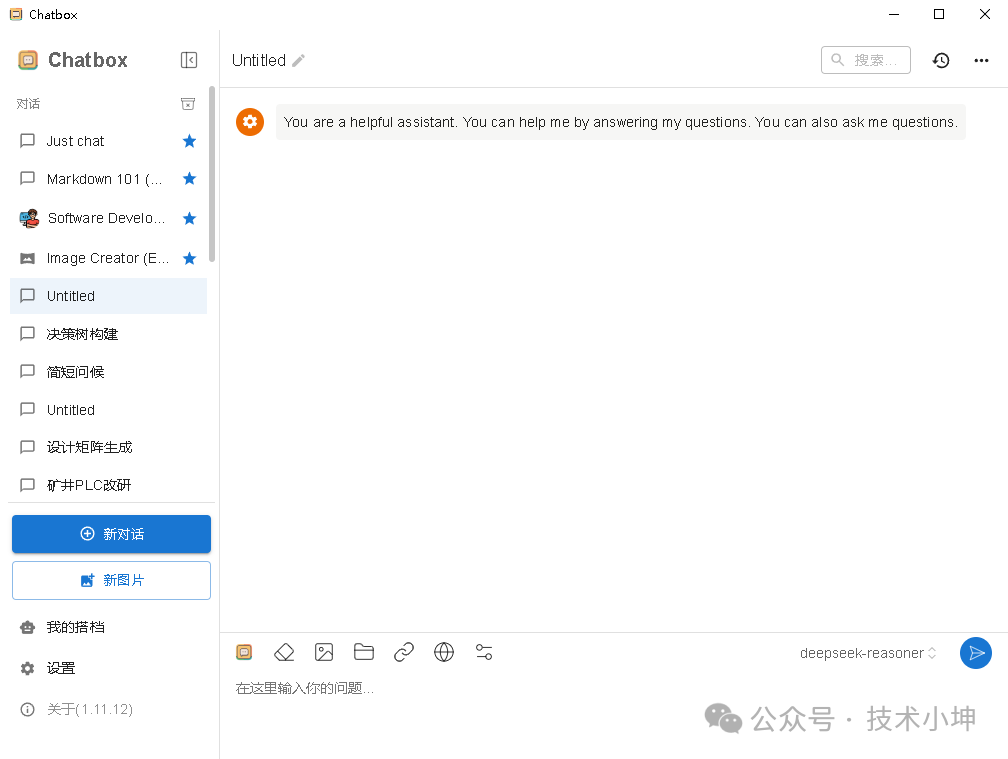The height and width of the screenshot is (759, 1008).
Task: Click chat bubble icon beside 设计矩阵生成
Action: [x=27, y=447]
